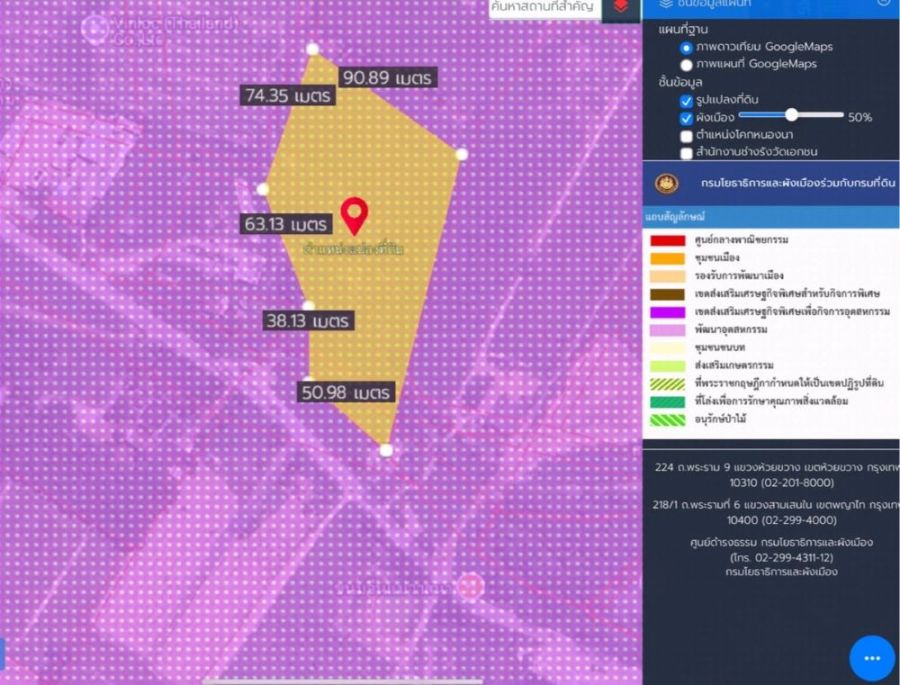
Task: Click the rightmost vertex of the land parcel
Action: (461, 154)
